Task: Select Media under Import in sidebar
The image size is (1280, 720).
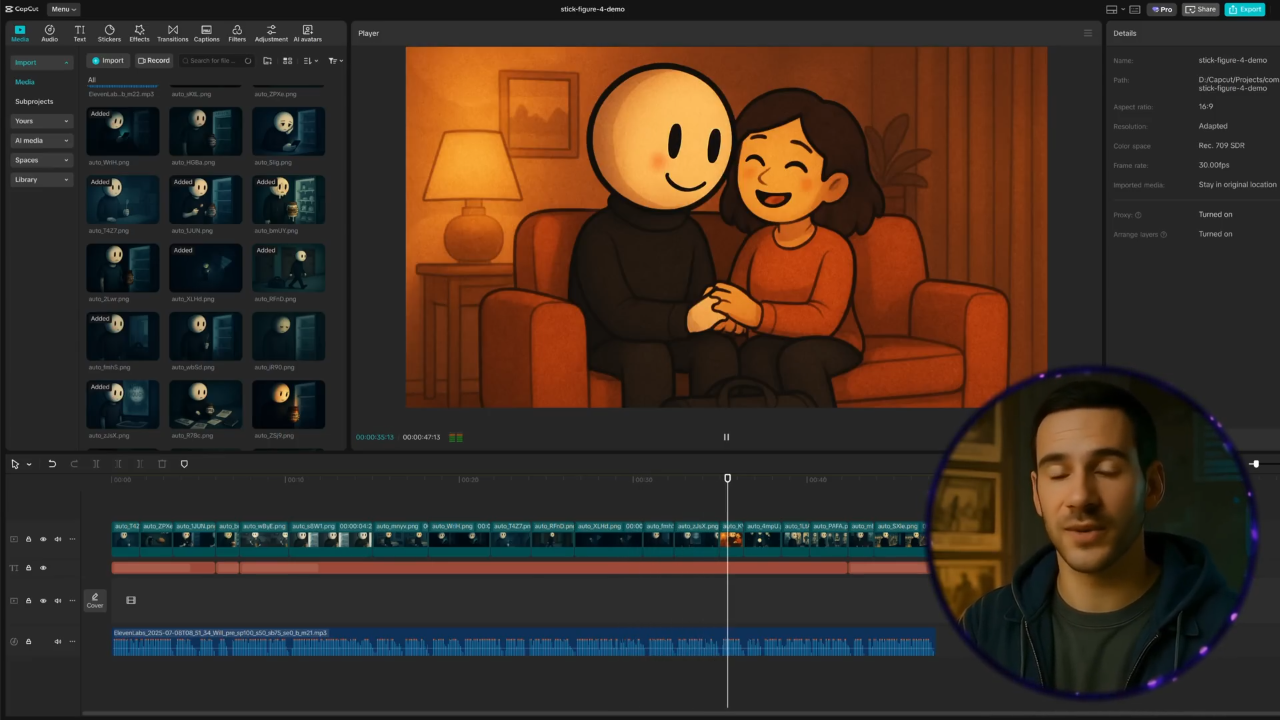Action: point(25,82)
